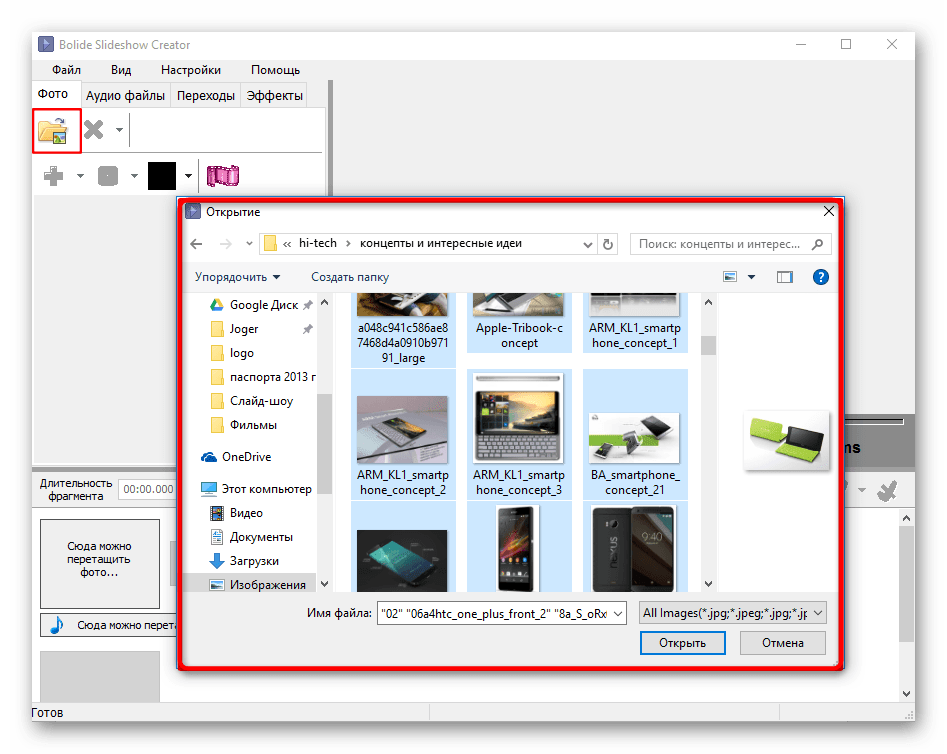Screen dimensions: 947x754
Task: Expand the file type filter dropdown
Action: tap(817, 613)
